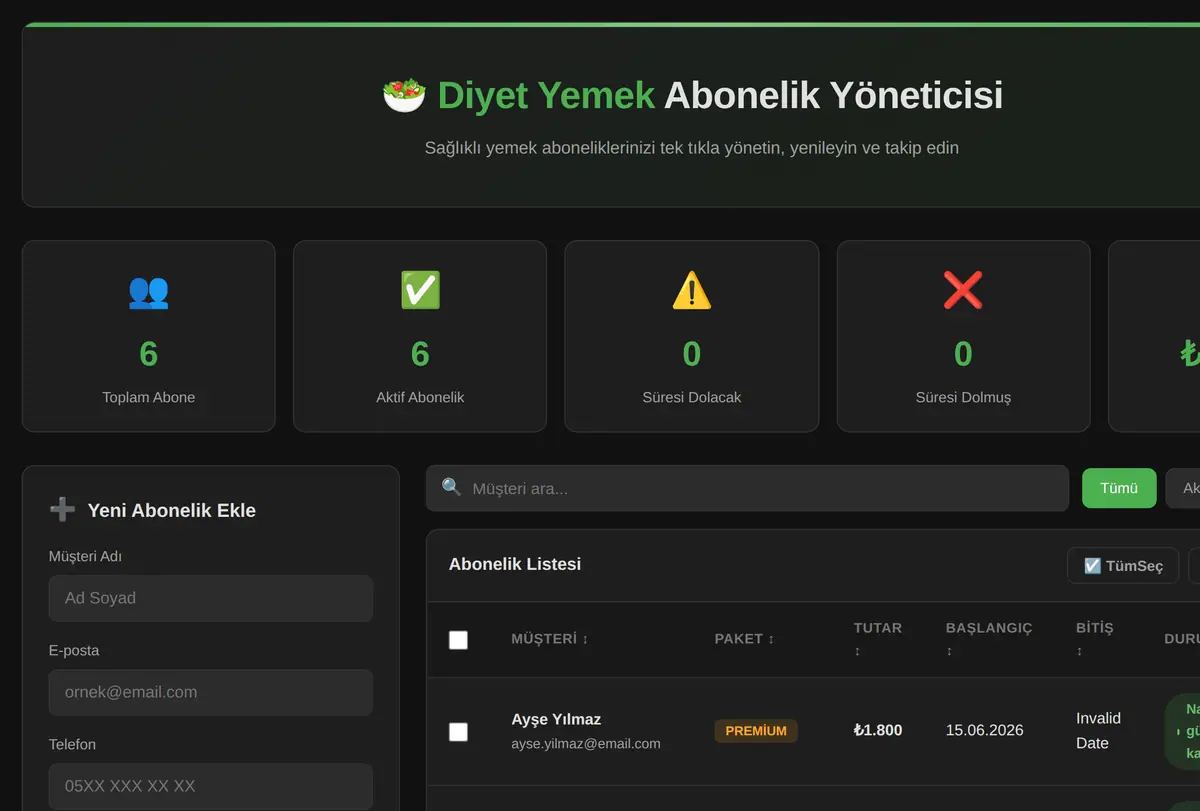
Task: Click the ornek@email.com E-posta field
Action: [x=211, y=692]
